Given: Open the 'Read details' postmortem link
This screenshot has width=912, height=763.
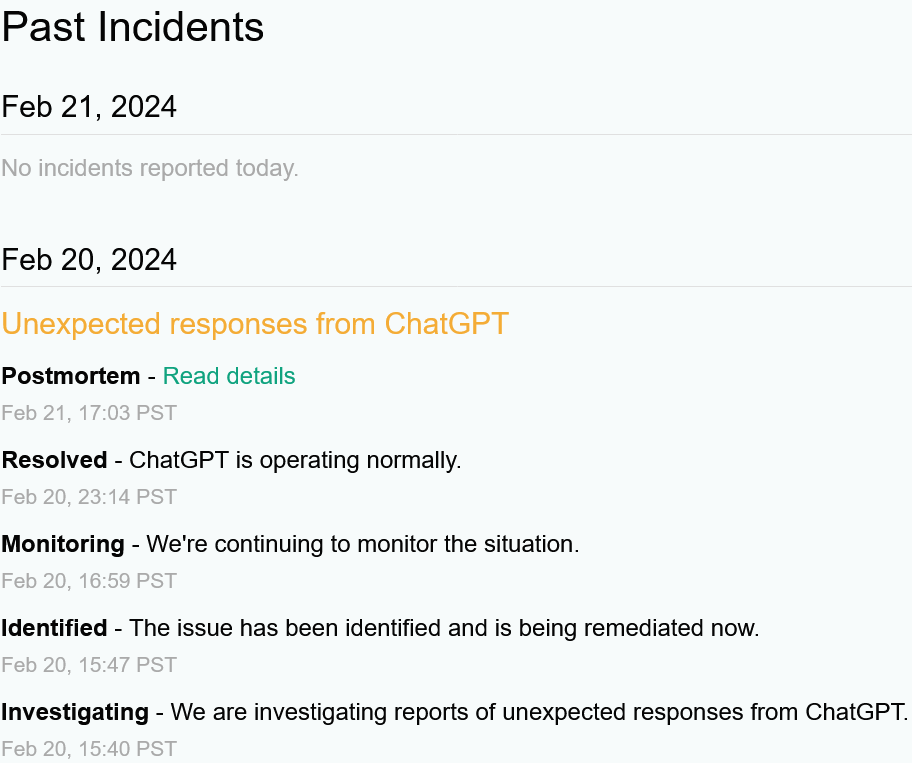Looking at the screenshot, I should [229, 376].
